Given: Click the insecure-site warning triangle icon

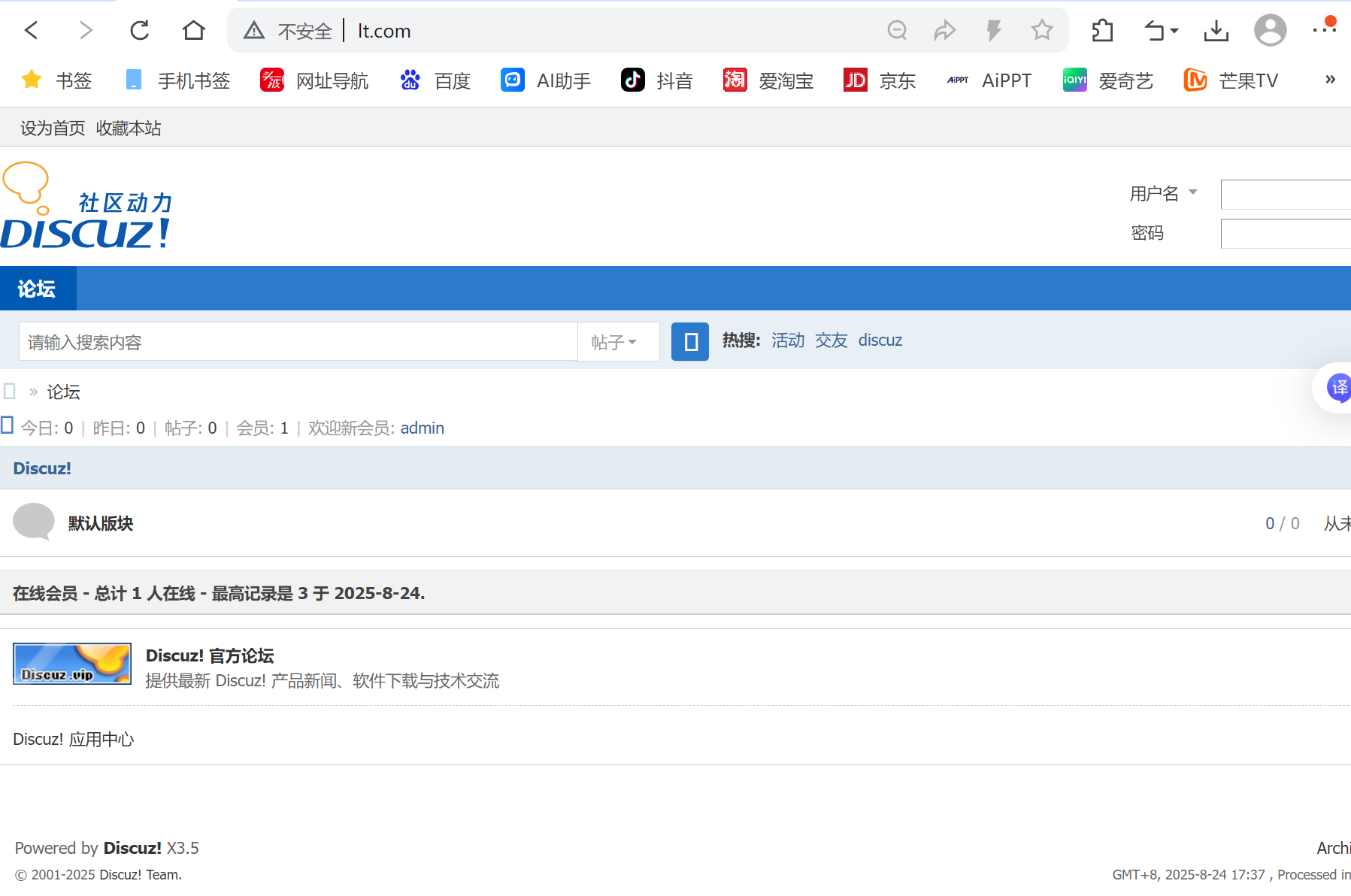Looking at the screenshot, I should point(254,30).
